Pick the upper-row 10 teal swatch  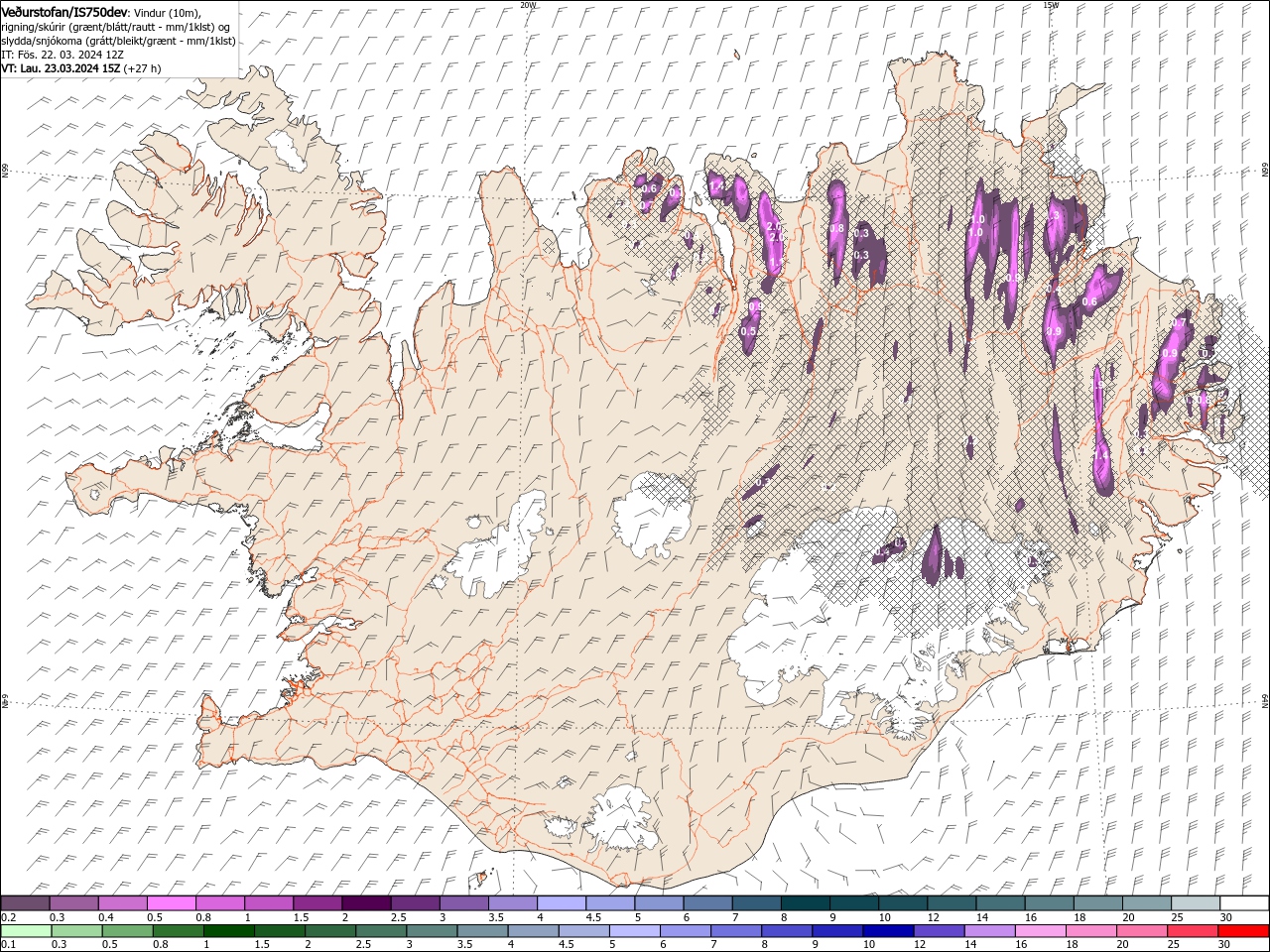pyautogui.click(x=902, y=903)
